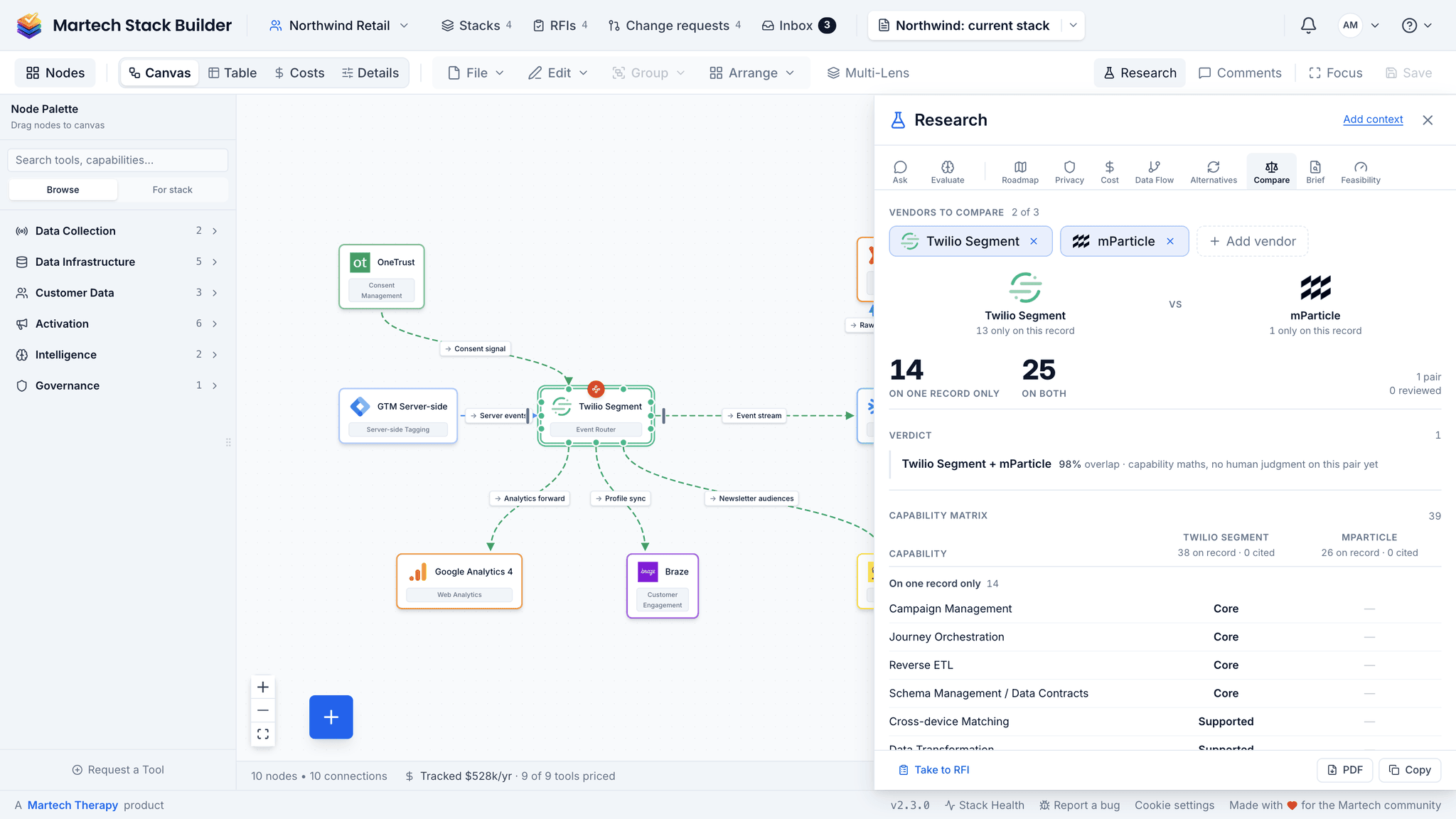Remove mParticle from comparison
The image size is (1456, 819).
(1170, 242)
